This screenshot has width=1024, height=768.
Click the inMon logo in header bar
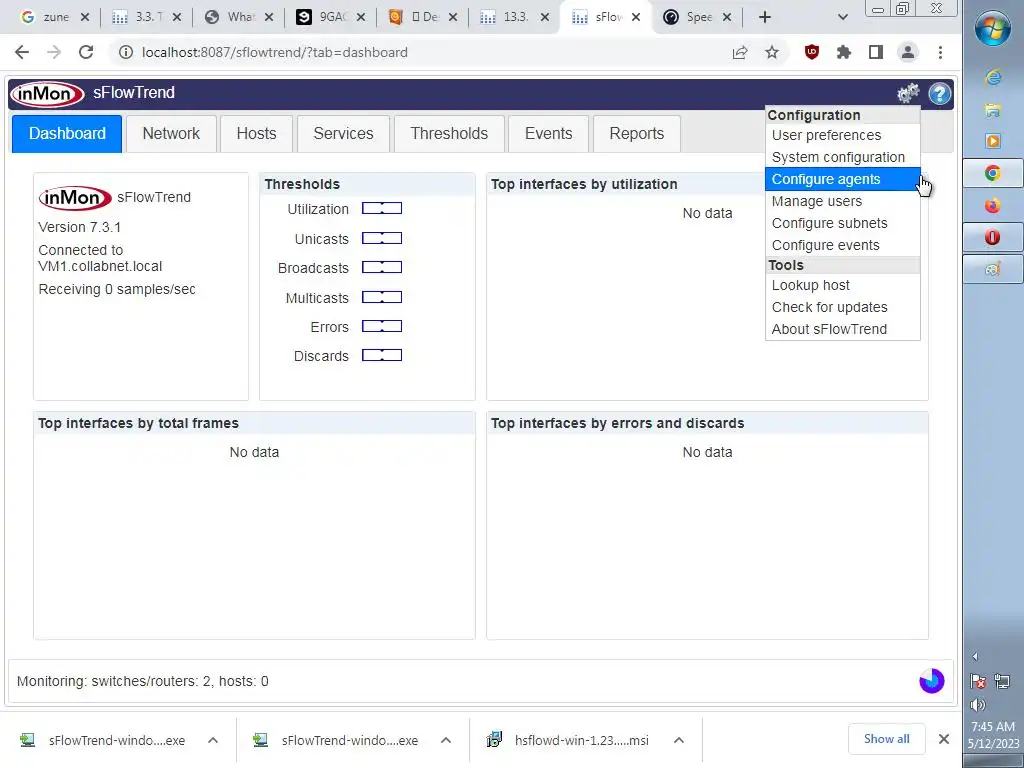tap(46, 93)
